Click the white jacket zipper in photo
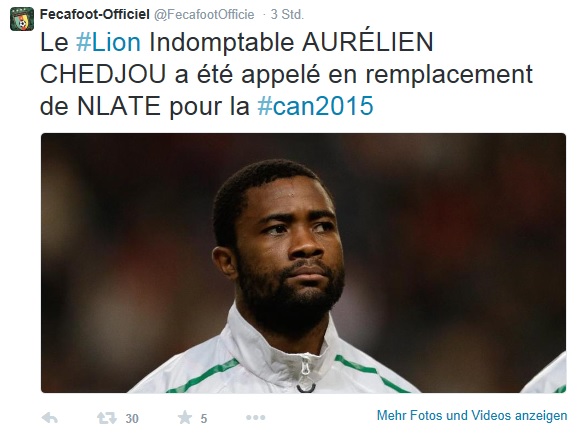 [x=305, y=372]
